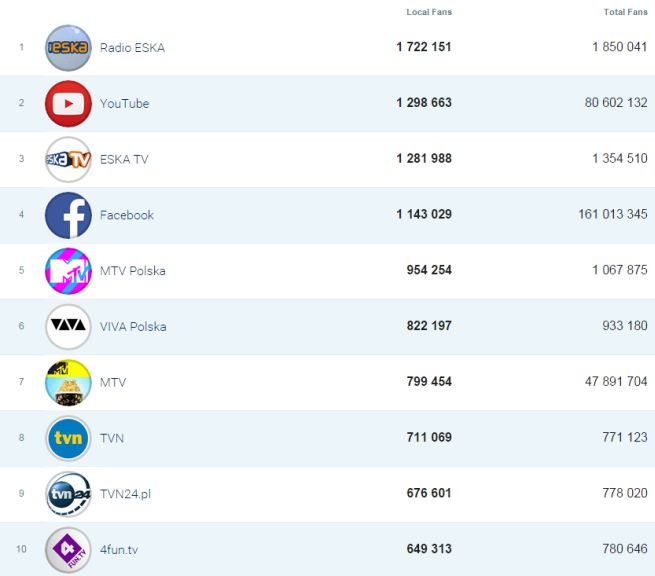Open the YouTube page link
This screenshot has width=655, height=576.
(124, 104)
